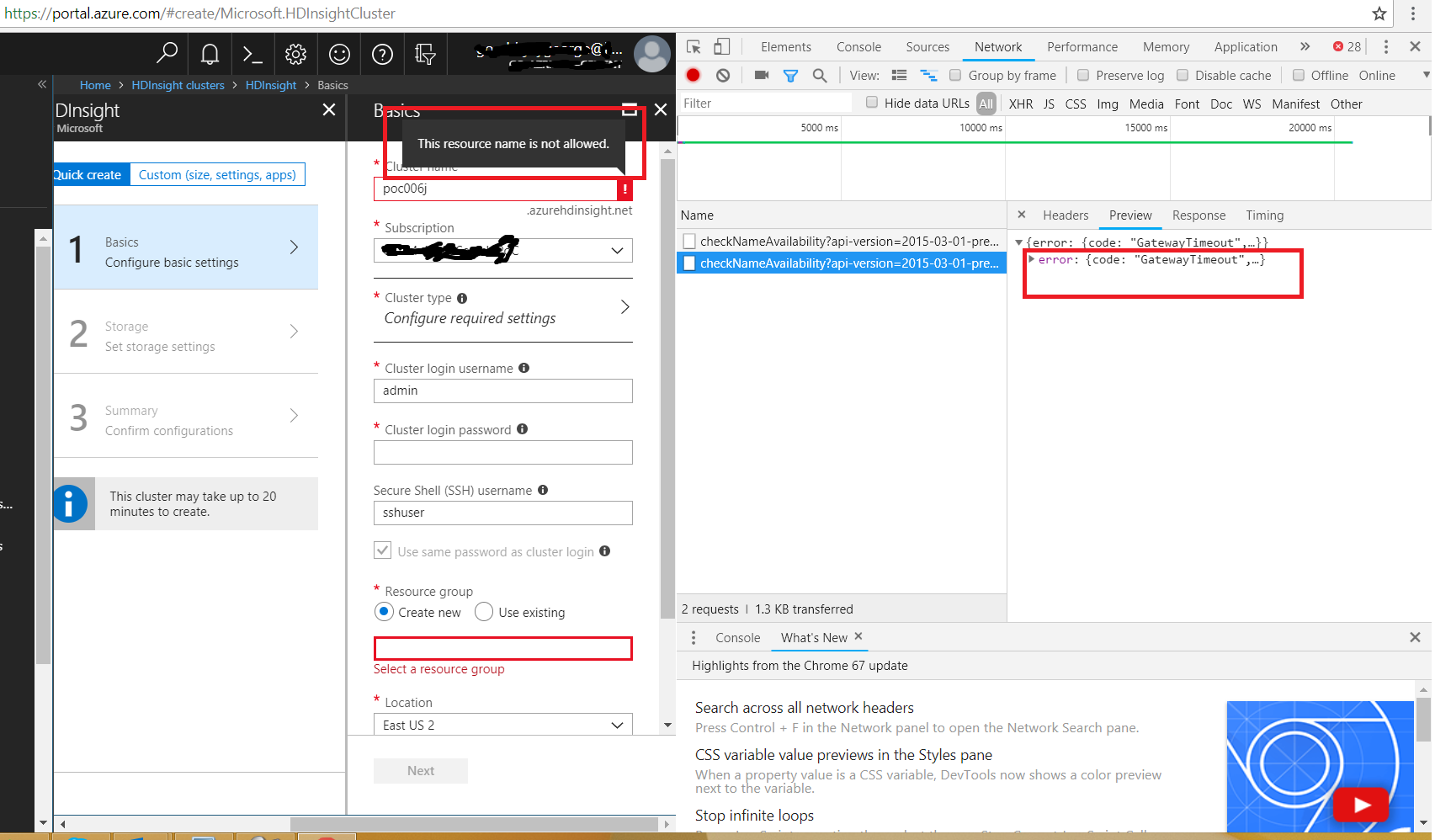Open request Timing tab

pos(1264,215)
